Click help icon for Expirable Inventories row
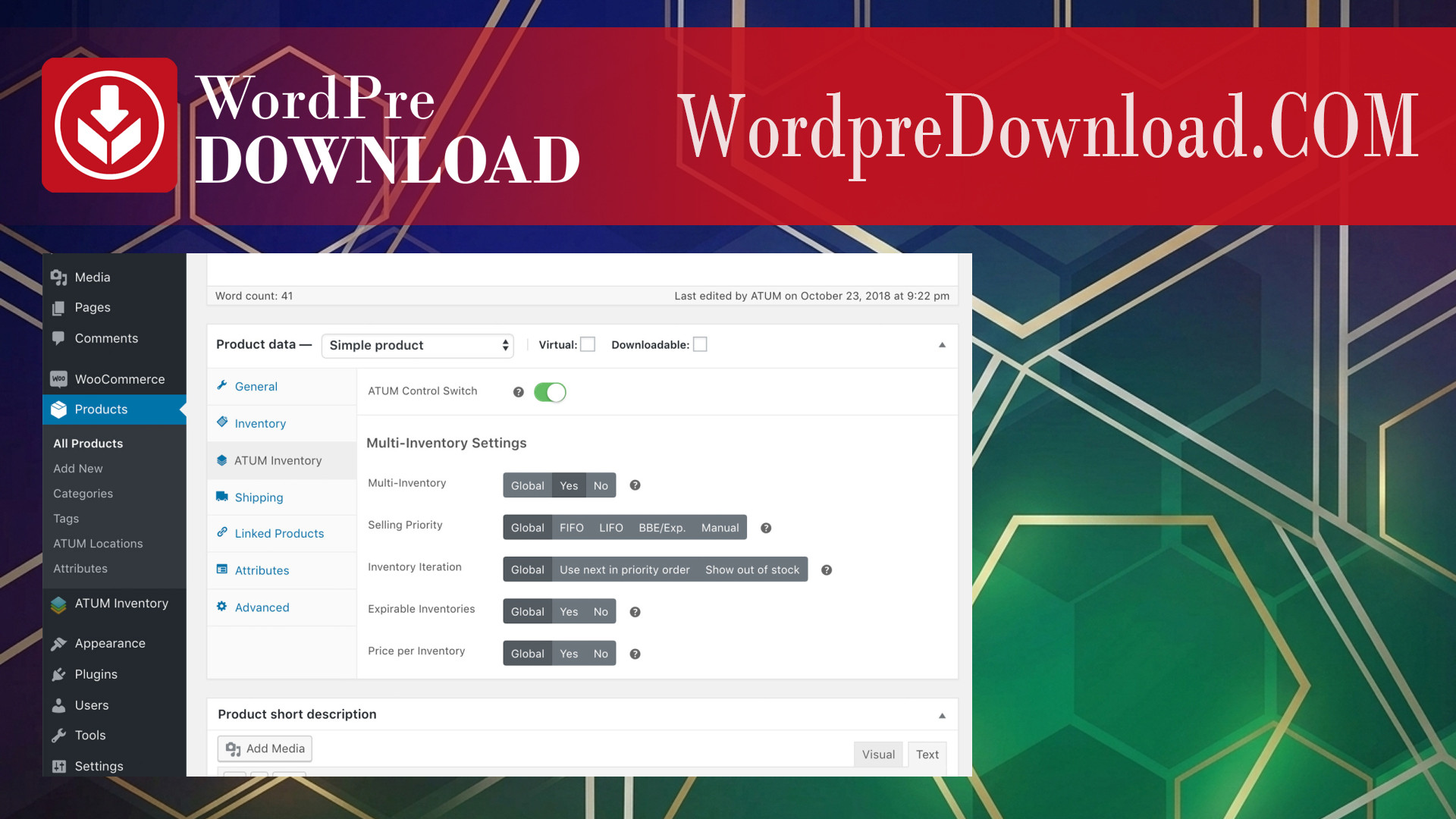Image resolution: width=1456 pixels, height=819 pixels. click(x=635, y=612)
